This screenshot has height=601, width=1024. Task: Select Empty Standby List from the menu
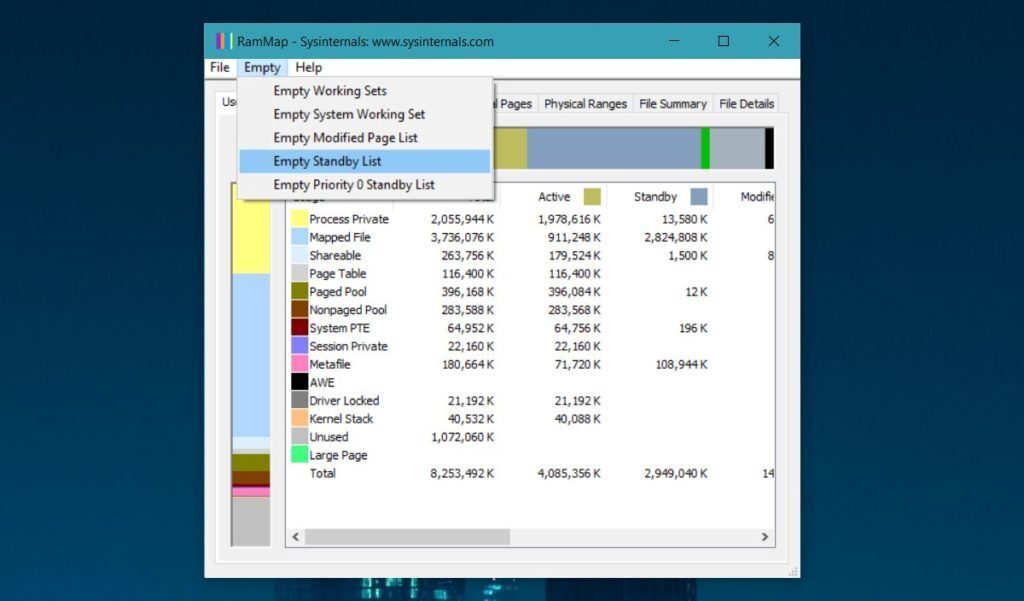click(x=329, y=161)
